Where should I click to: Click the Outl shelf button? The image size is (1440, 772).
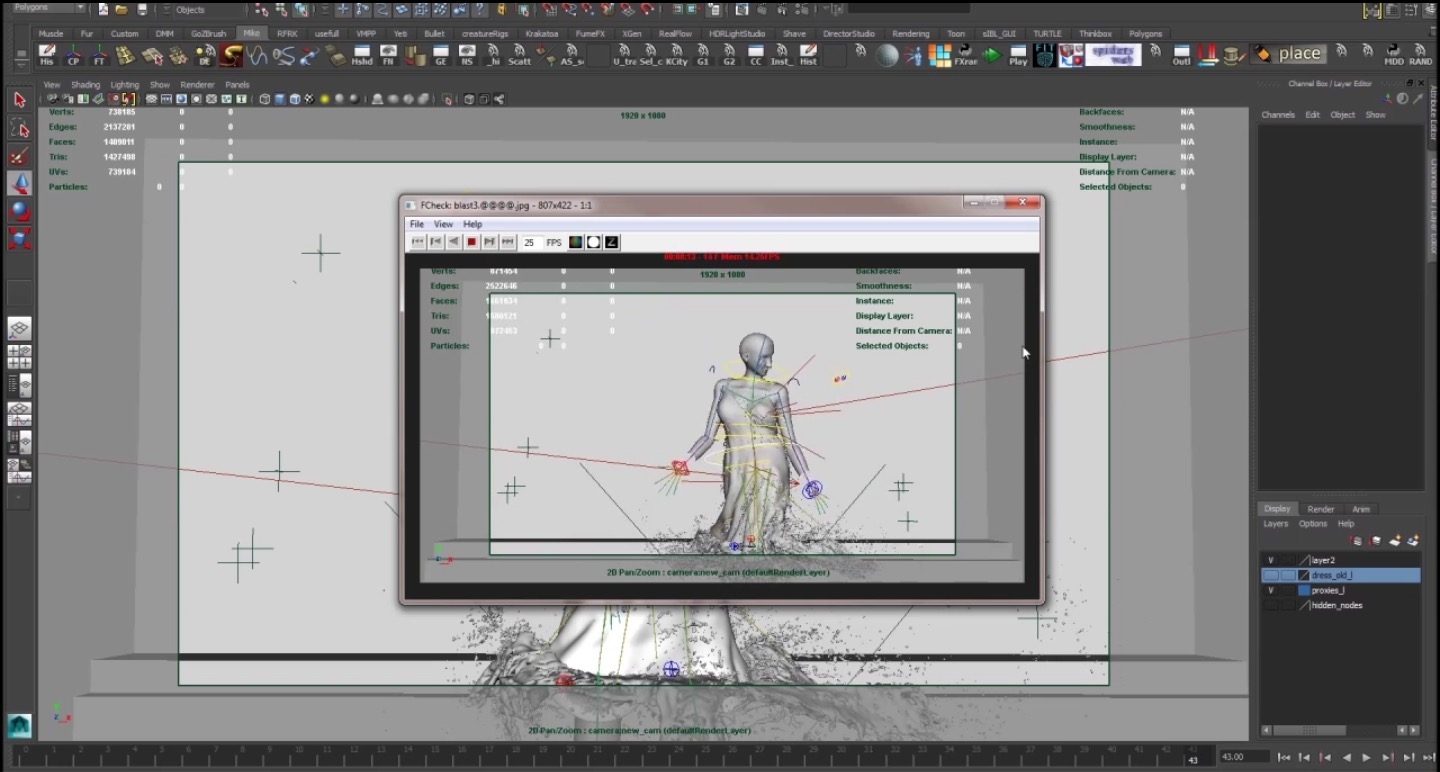1181,55
